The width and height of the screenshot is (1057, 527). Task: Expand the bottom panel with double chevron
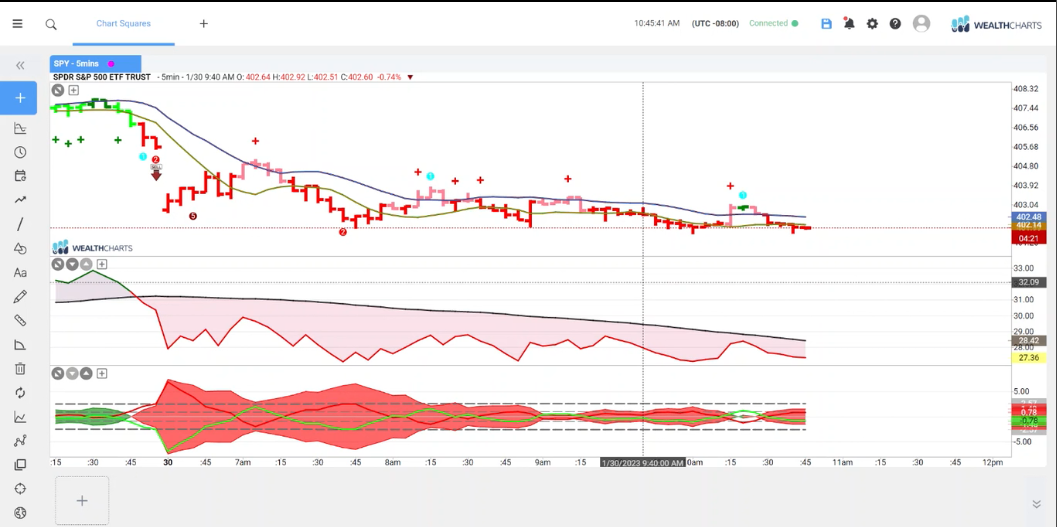point(1037,504)
